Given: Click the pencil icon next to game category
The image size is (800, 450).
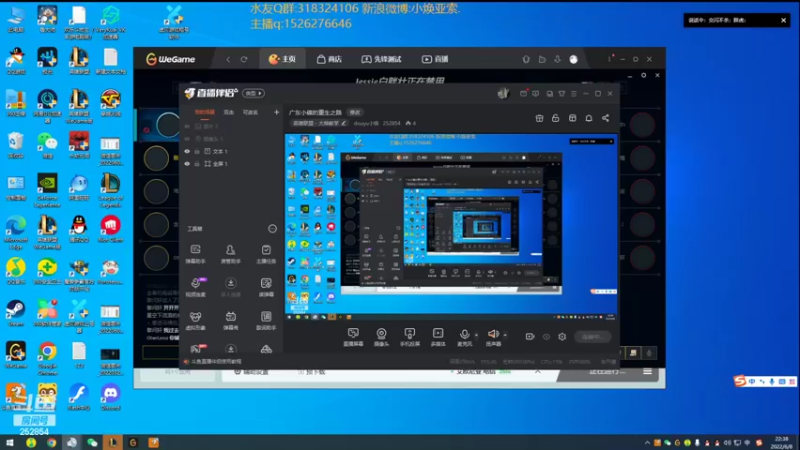Looking at the screenshot, I should tap(344, 123).
